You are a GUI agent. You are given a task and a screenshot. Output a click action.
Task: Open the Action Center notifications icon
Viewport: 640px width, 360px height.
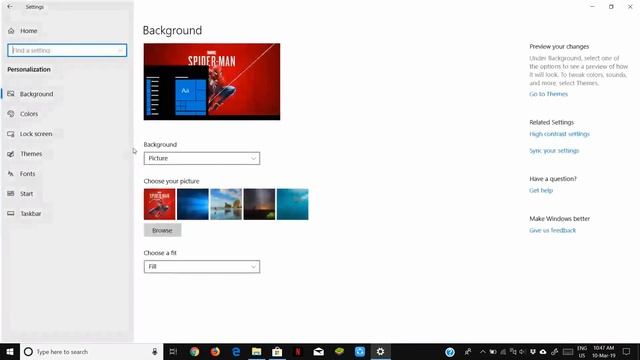[627, 352]
